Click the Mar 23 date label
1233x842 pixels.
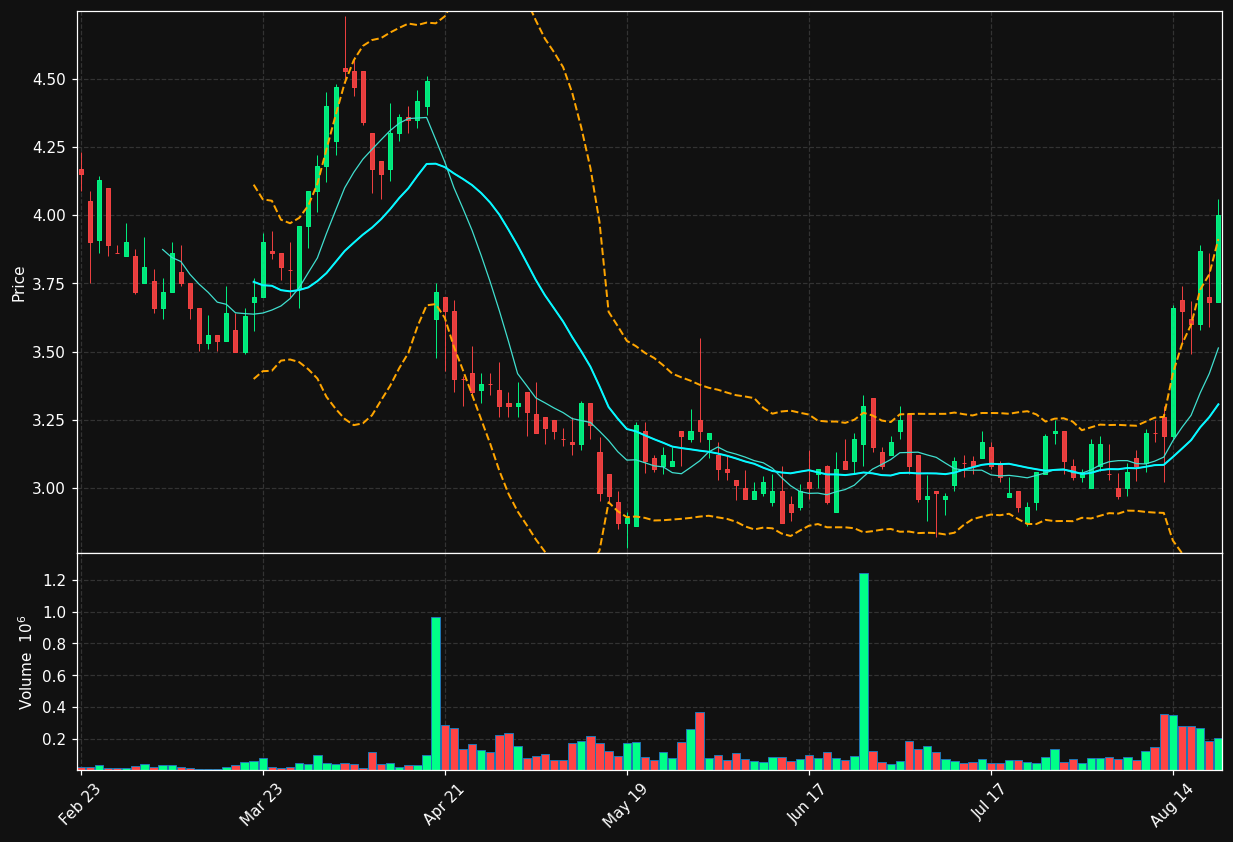pyautogui.click(x=261, y=804)
